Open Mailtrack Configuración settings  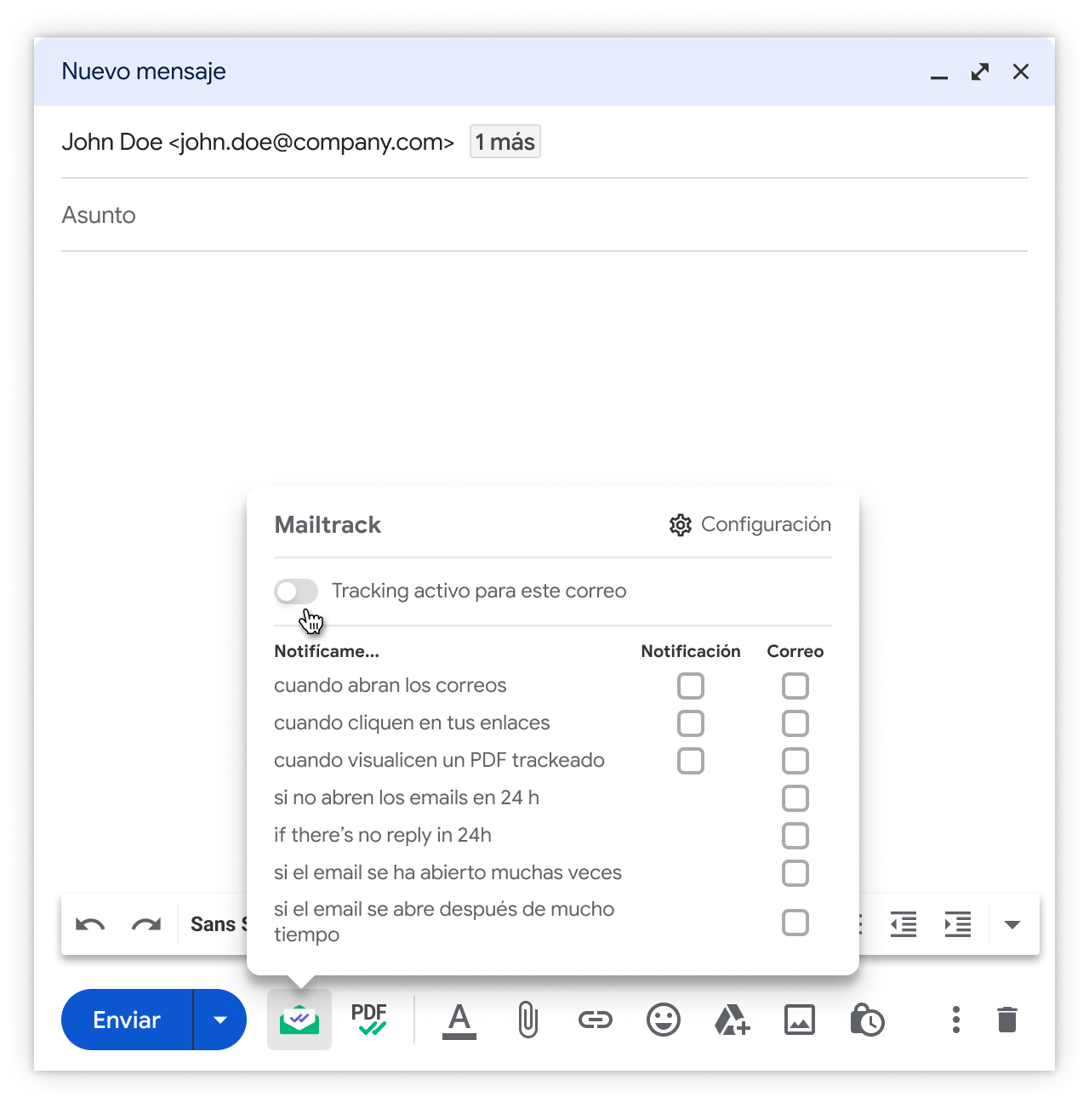[750, 525]
